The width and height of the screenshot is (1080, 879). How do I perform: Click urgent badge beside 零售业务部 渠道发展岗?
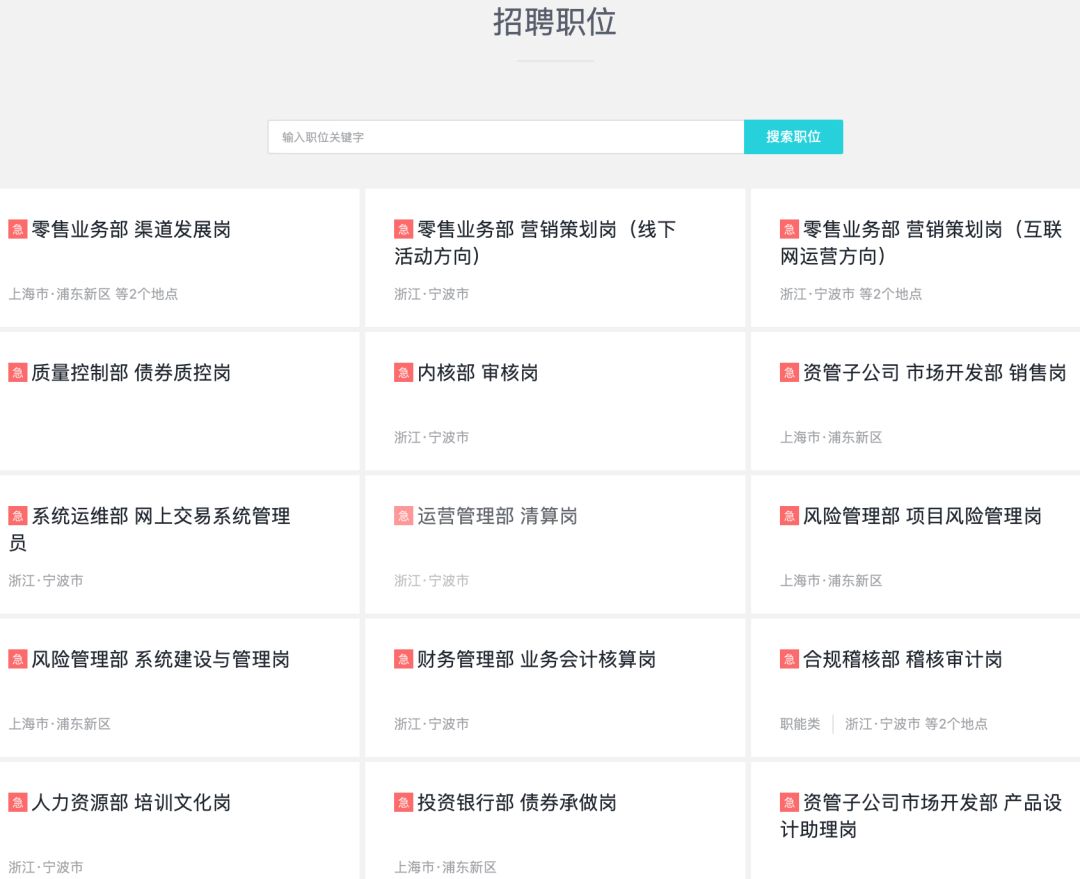[18, 230]
